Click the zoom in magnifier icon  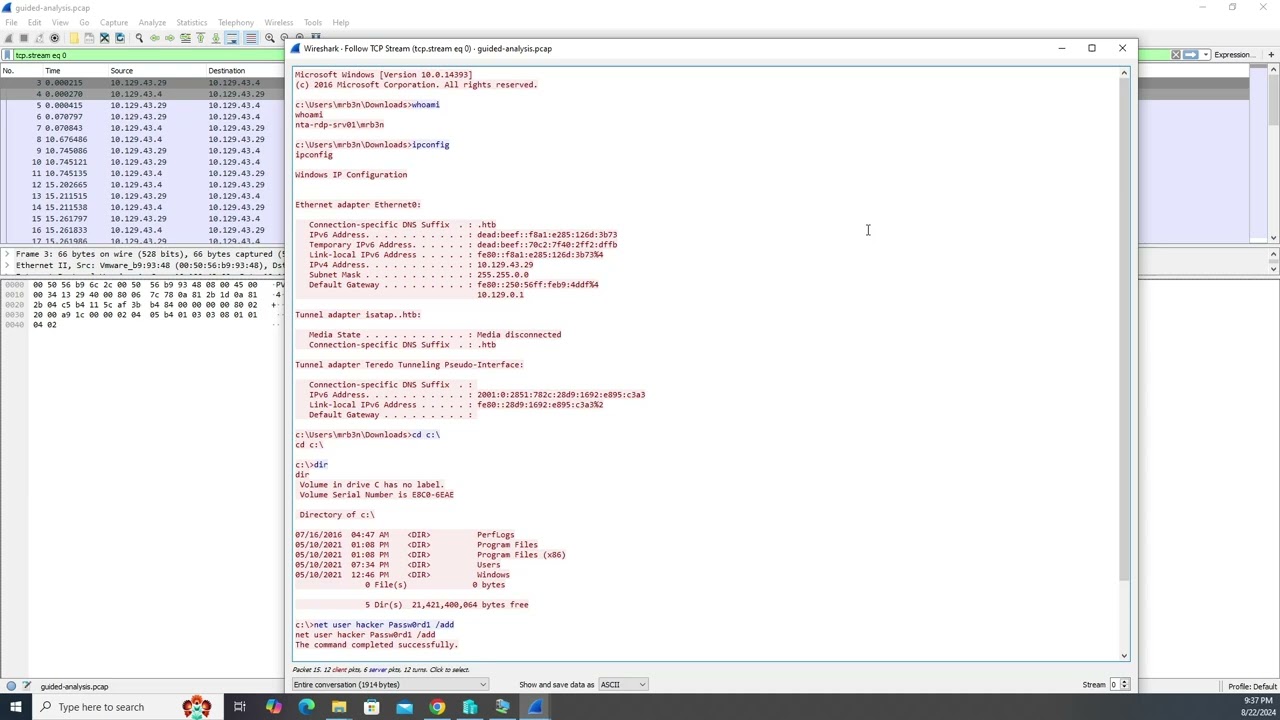[270, 38]
